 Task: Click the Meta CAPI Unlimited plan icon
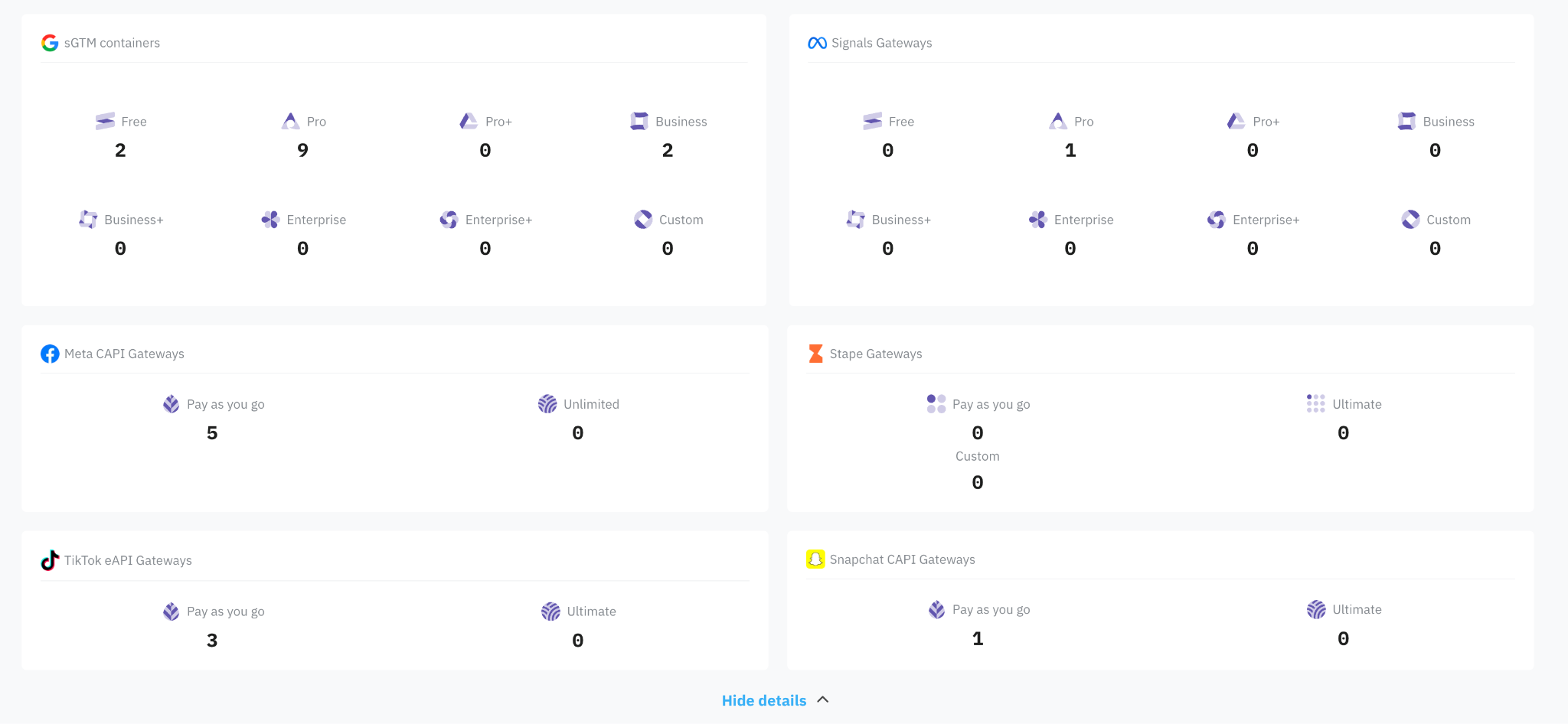[x=547, y=403]
